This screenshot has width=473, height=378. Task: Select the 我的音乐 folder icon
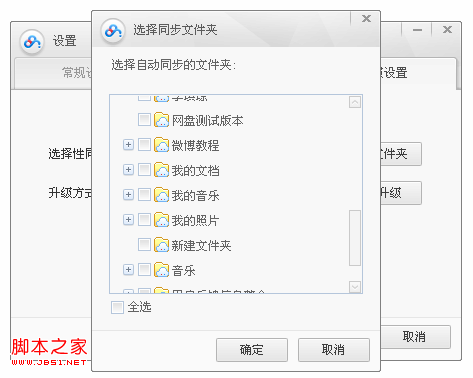click(x=162, y=195)
